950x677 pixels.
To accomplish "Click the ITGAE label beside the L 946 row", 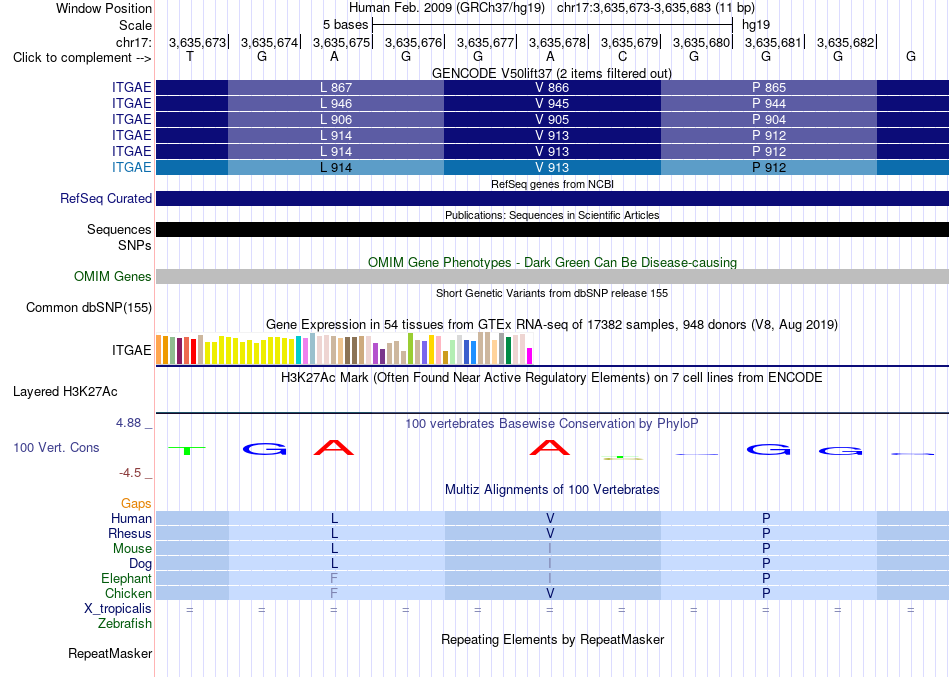I will click(131, 104).
